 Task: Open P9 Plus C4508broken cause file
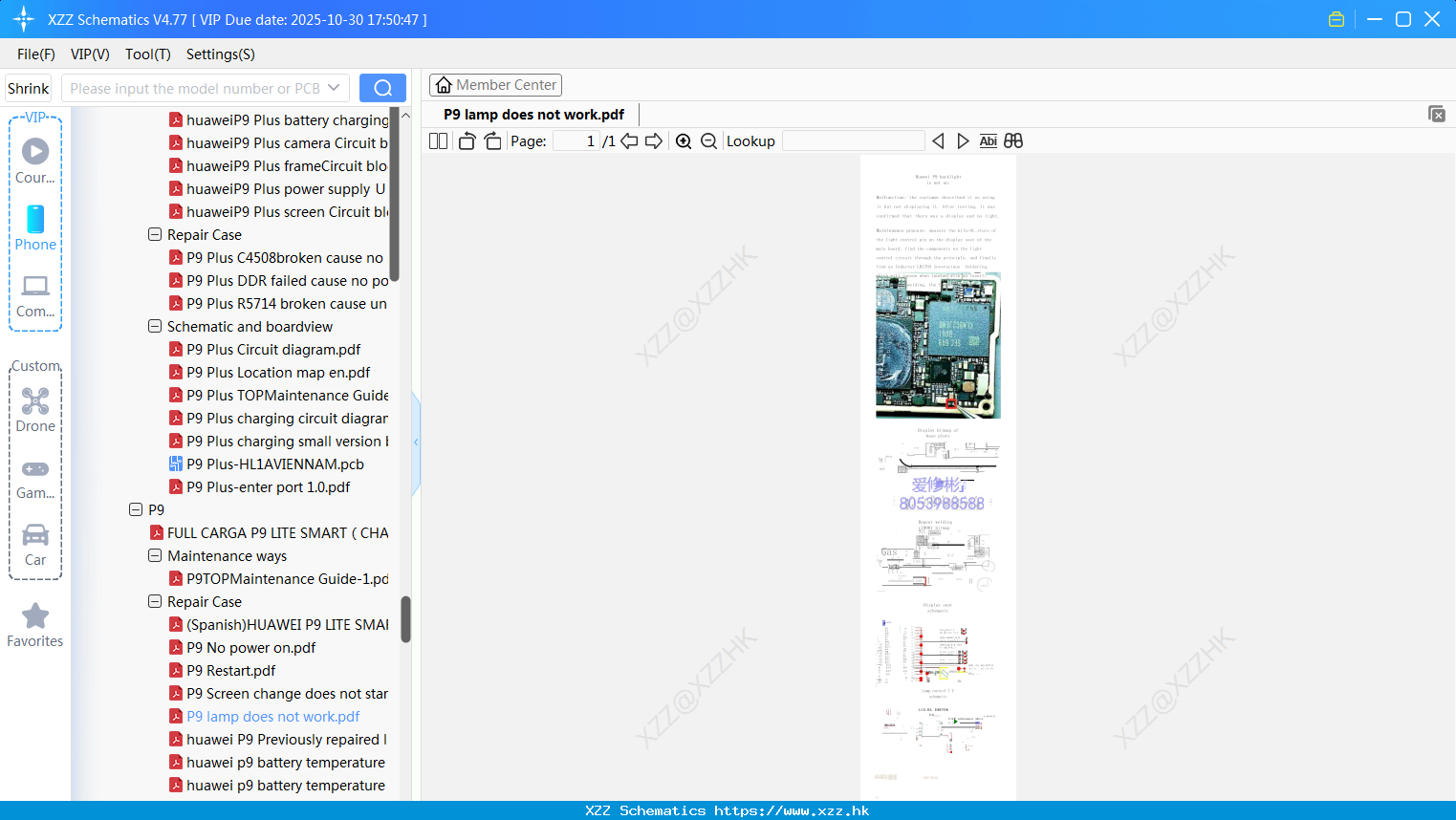point(285,257)
